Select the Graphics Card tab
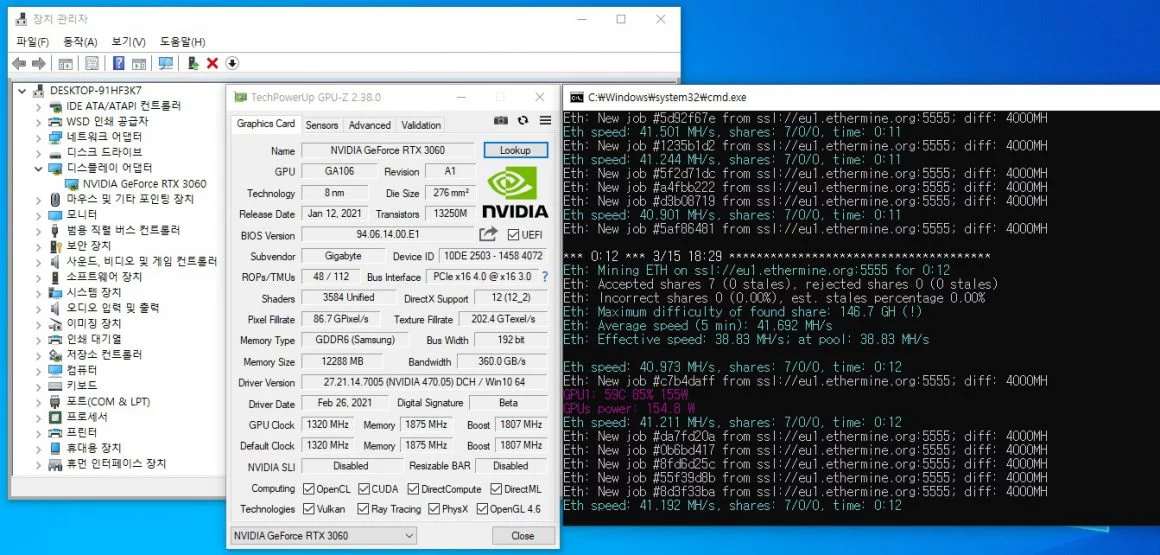The height and width of the screenshot is (555, 1160). [x=266, y=124]
